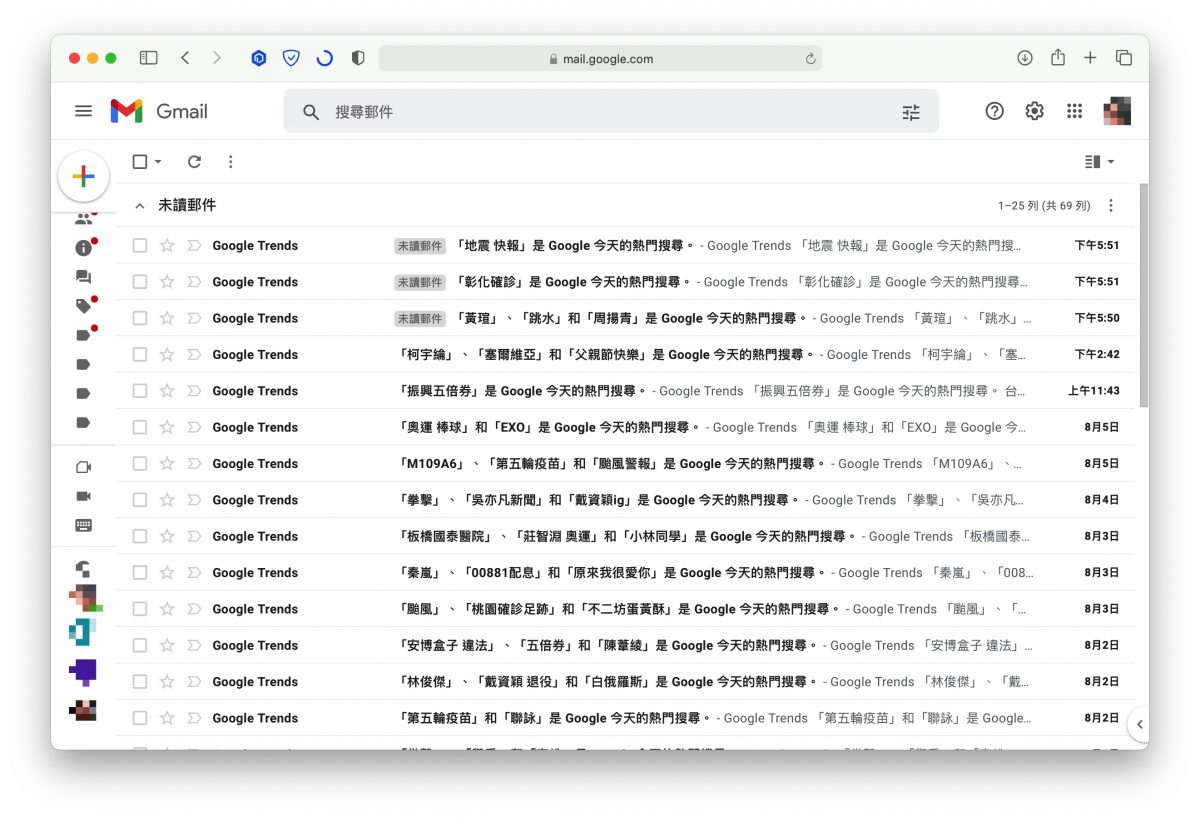Compose new mail with plus button
The image size is (1200, 817).
84,176
